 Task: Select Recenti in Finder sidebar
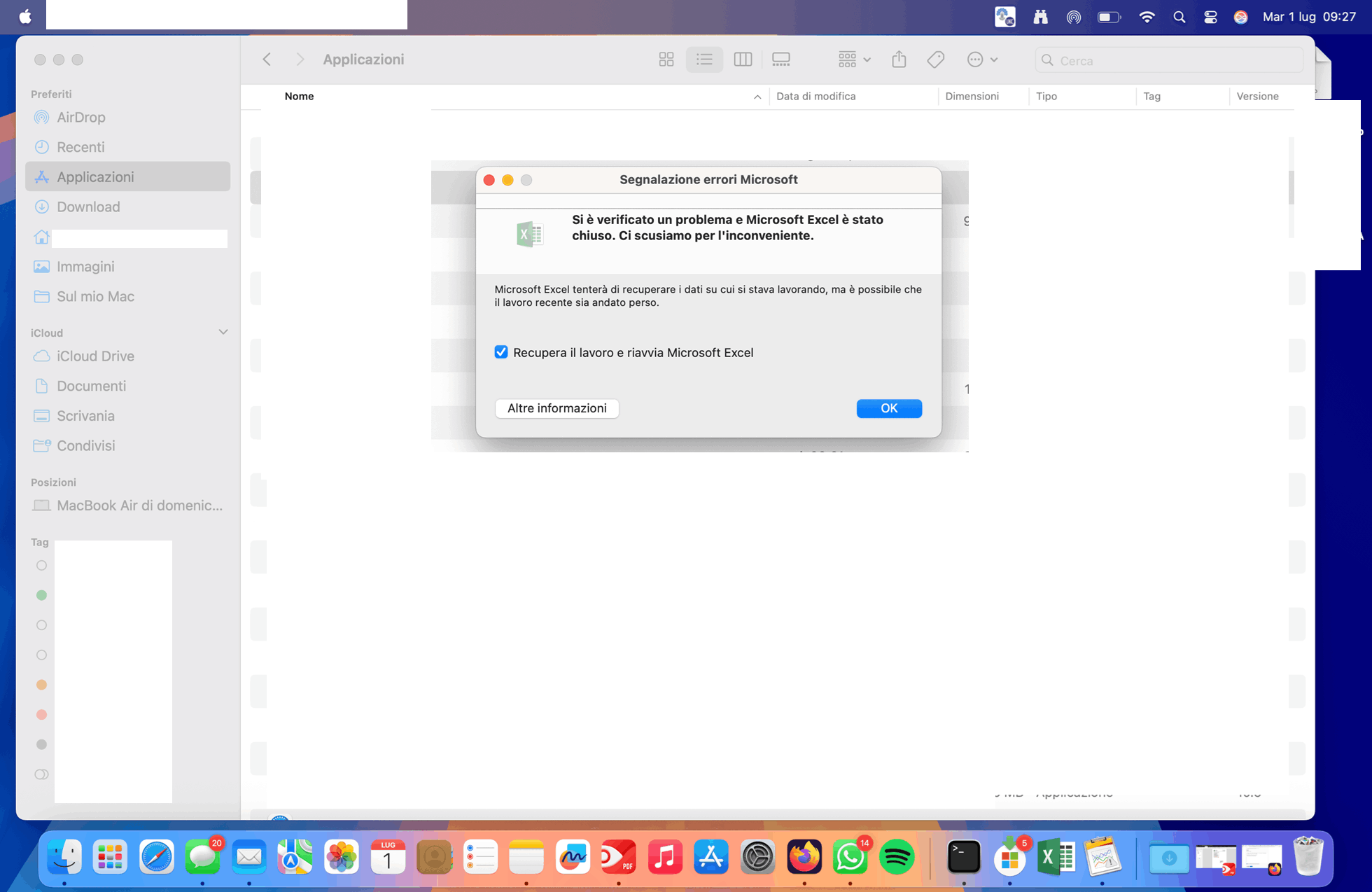[128, 147]
